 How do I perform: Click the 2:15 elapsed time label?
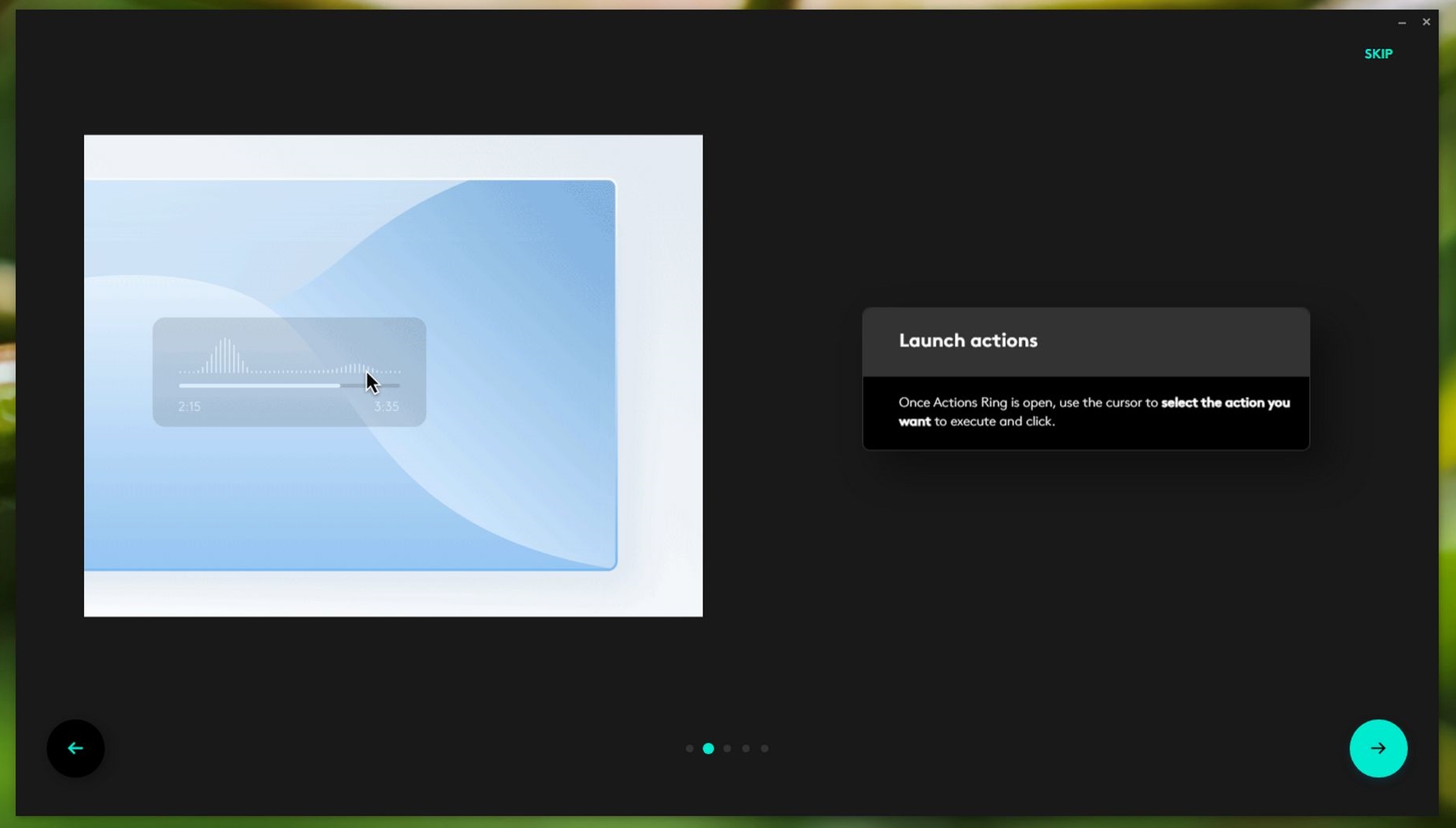click(189, 406)
